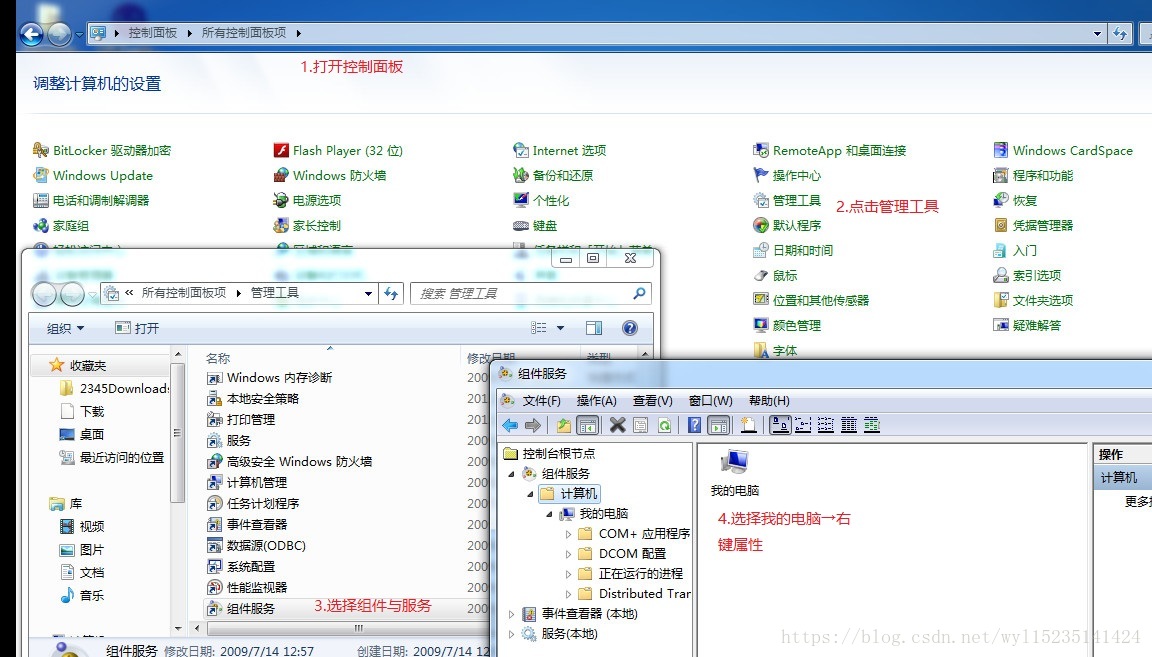
Task: Click the Properties icon in Component Services toolbar
Action: click(641, 425)
